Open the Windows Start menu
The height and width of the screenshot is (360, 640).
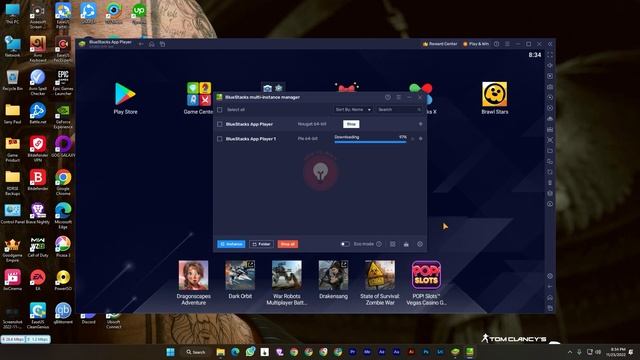pos(171,352)
